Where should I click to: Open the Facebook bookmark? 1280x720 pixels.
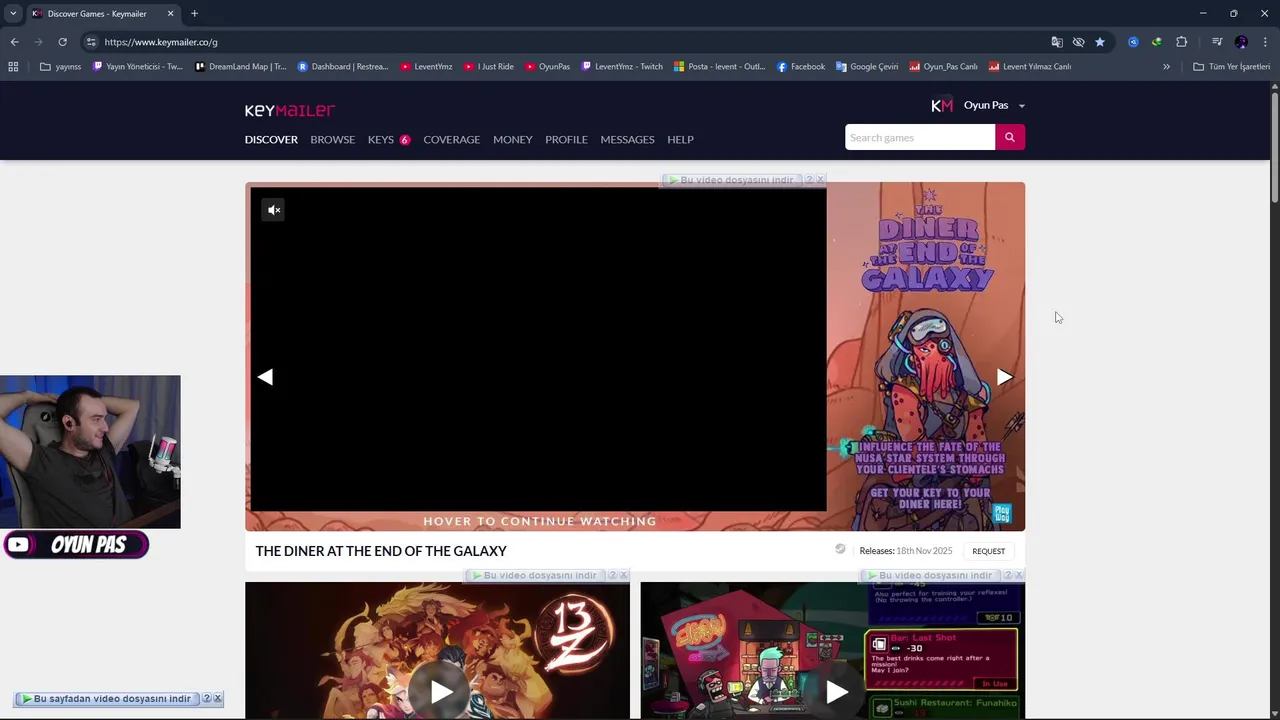[x=801, y=67]
